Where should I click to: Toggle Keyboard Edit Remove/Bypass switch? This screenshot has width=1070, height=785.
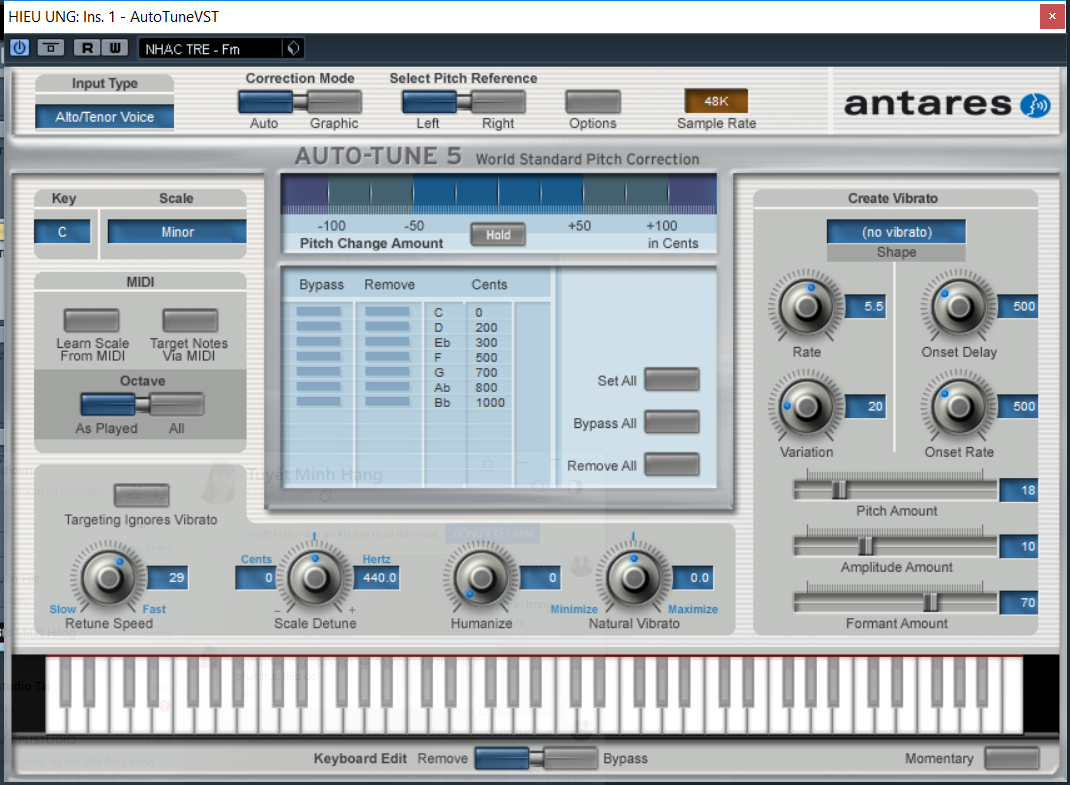pos(536,758)
